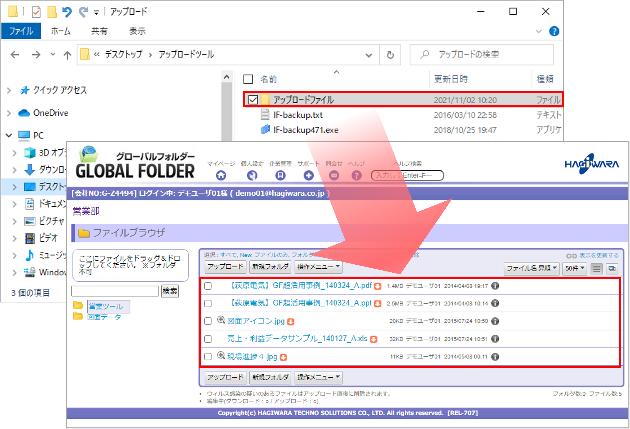Viewport: 630px width, 429px height.
Task: Open the address bar history dropdown
Action: pos(368,55)
